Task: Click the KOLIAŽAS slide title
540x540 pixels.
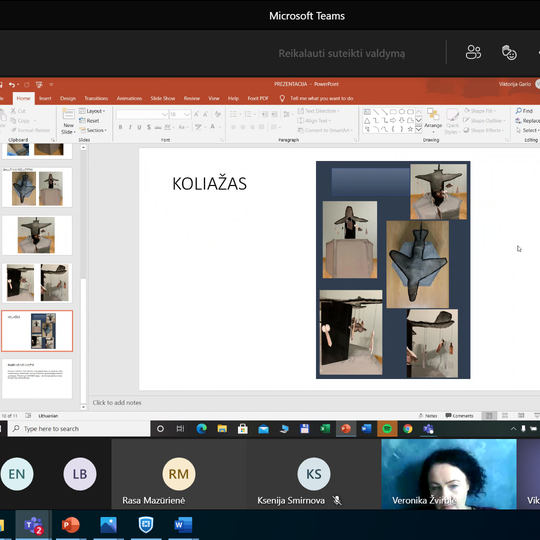Action: (x=209, y=184)
